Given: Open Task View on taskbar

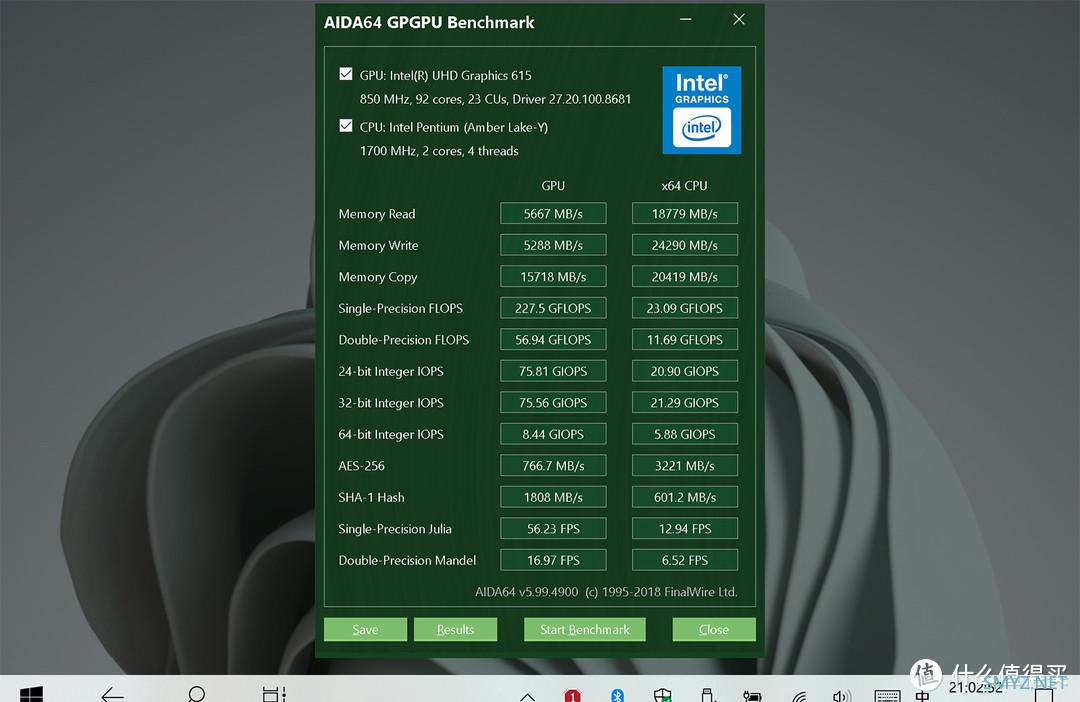Looking at the screenshot, I should pos(274,694).
